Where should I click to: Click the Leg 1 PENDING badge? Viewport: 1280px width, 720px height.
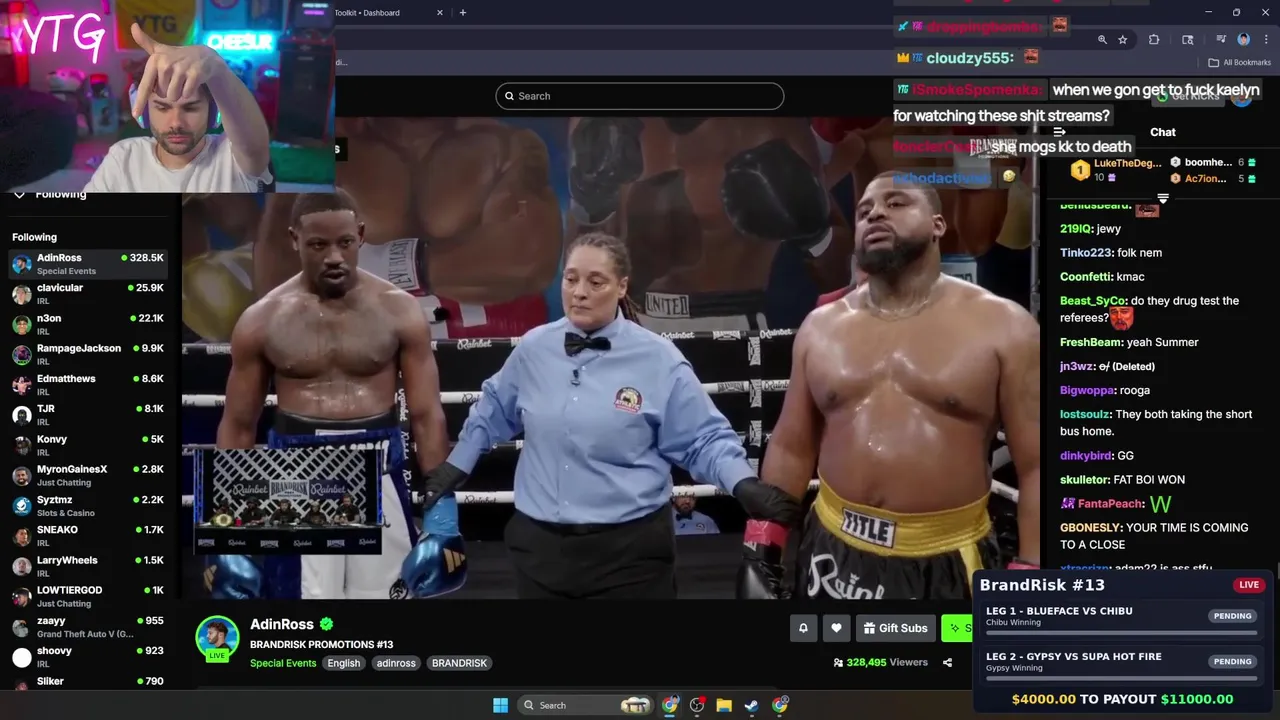pyautogui.click(x=1232, y=616)
